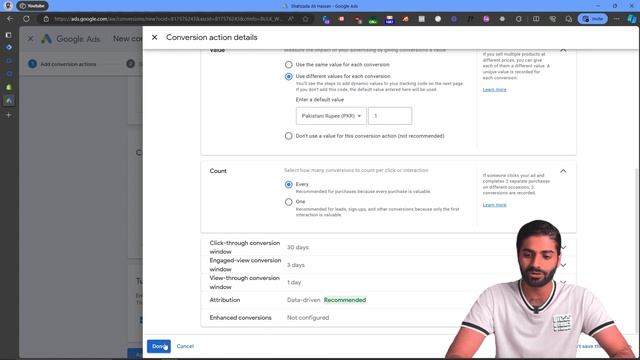The image size is (640, 360).
Task: Open Learn more link in Value section
Action: (x=494, y=89)
